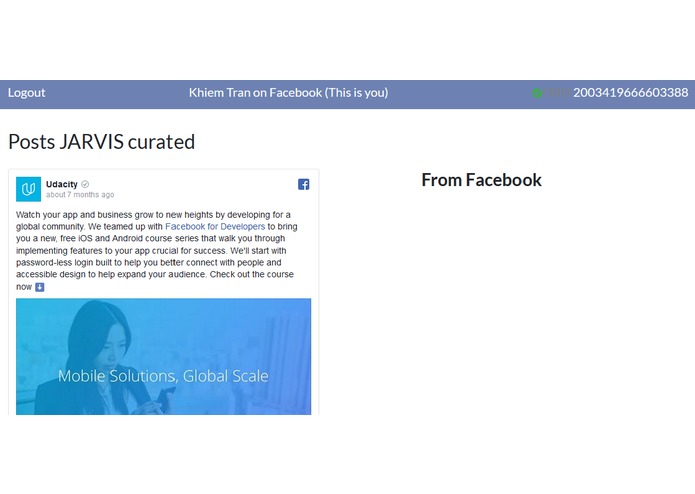Click the 'From Facebook' heading

[x=481, y=180]
